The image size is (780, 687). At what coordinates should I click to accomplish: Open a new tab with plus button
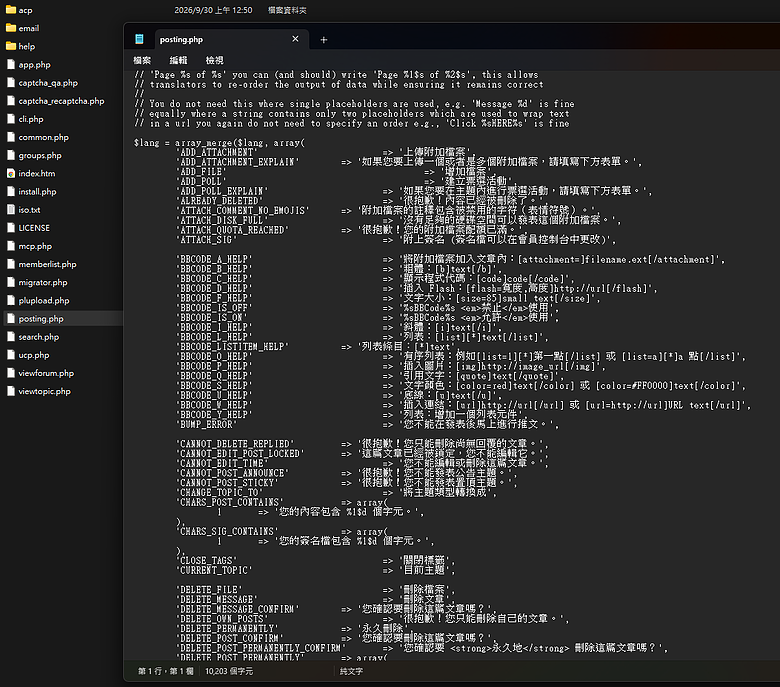[323, 40]
